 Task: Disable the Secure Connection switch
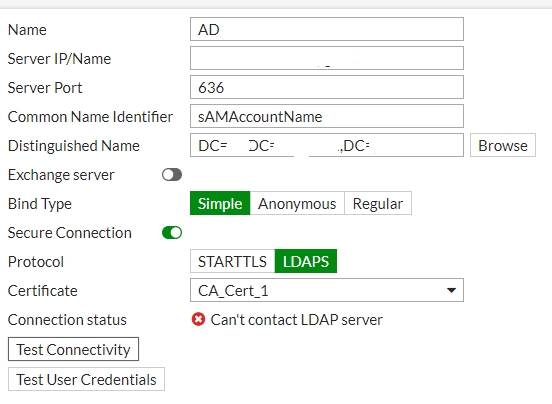coord(172,233)
